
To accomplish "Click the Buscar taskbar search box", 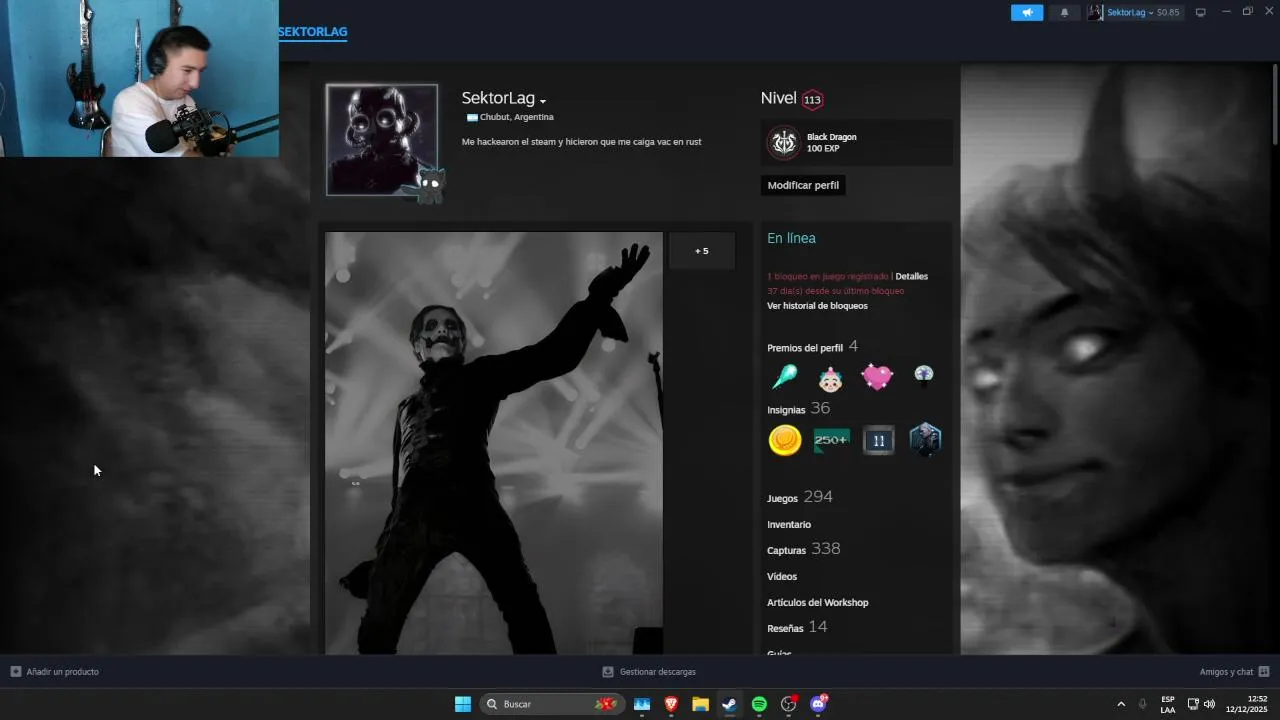I will pyautogui.click(x=553, y=704).
